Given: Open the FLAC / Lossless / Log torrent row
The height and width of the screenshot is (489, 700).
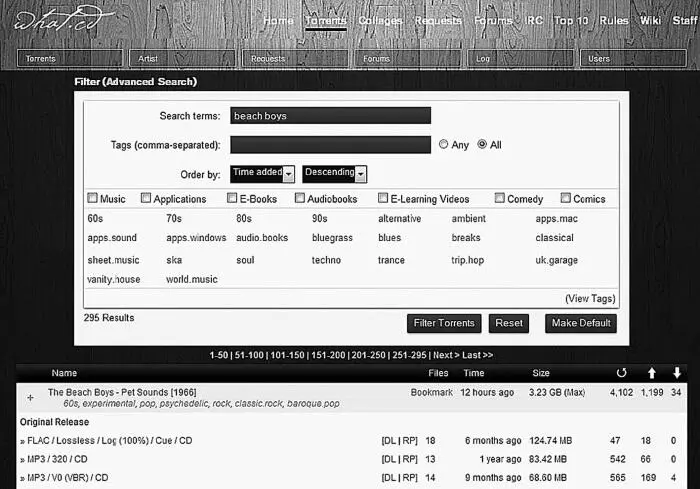Looking at the screenshot, I should tap(110, 441).
